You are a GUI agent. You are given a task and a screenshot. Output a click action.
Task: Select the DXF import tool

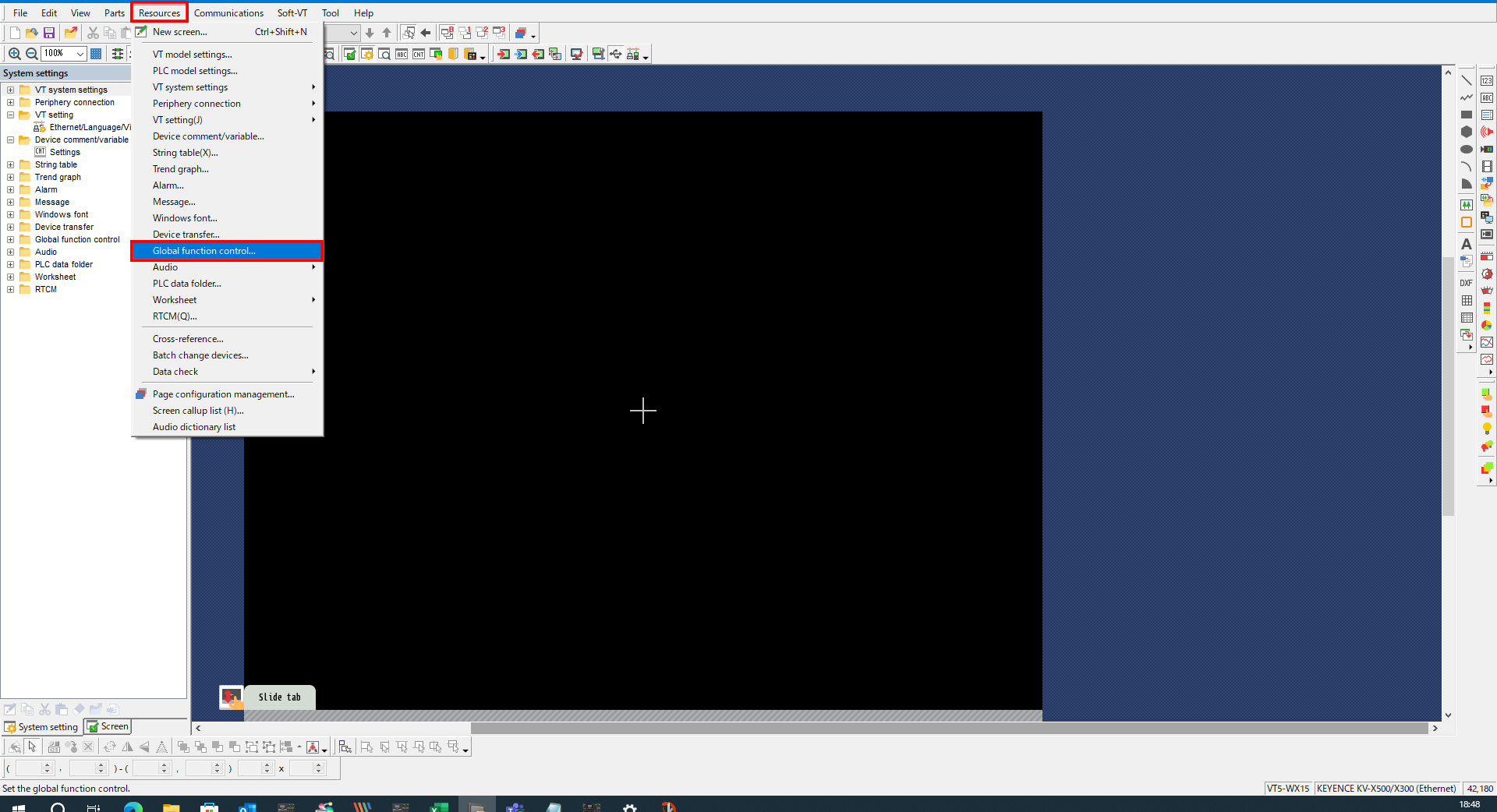pyautogui.click(x=1467, y=283)
